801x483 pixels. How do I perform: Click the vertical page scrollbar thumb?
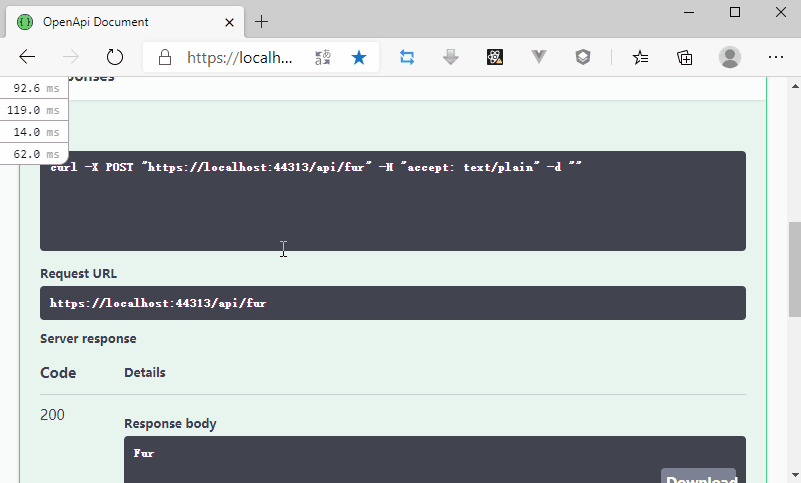794,268
